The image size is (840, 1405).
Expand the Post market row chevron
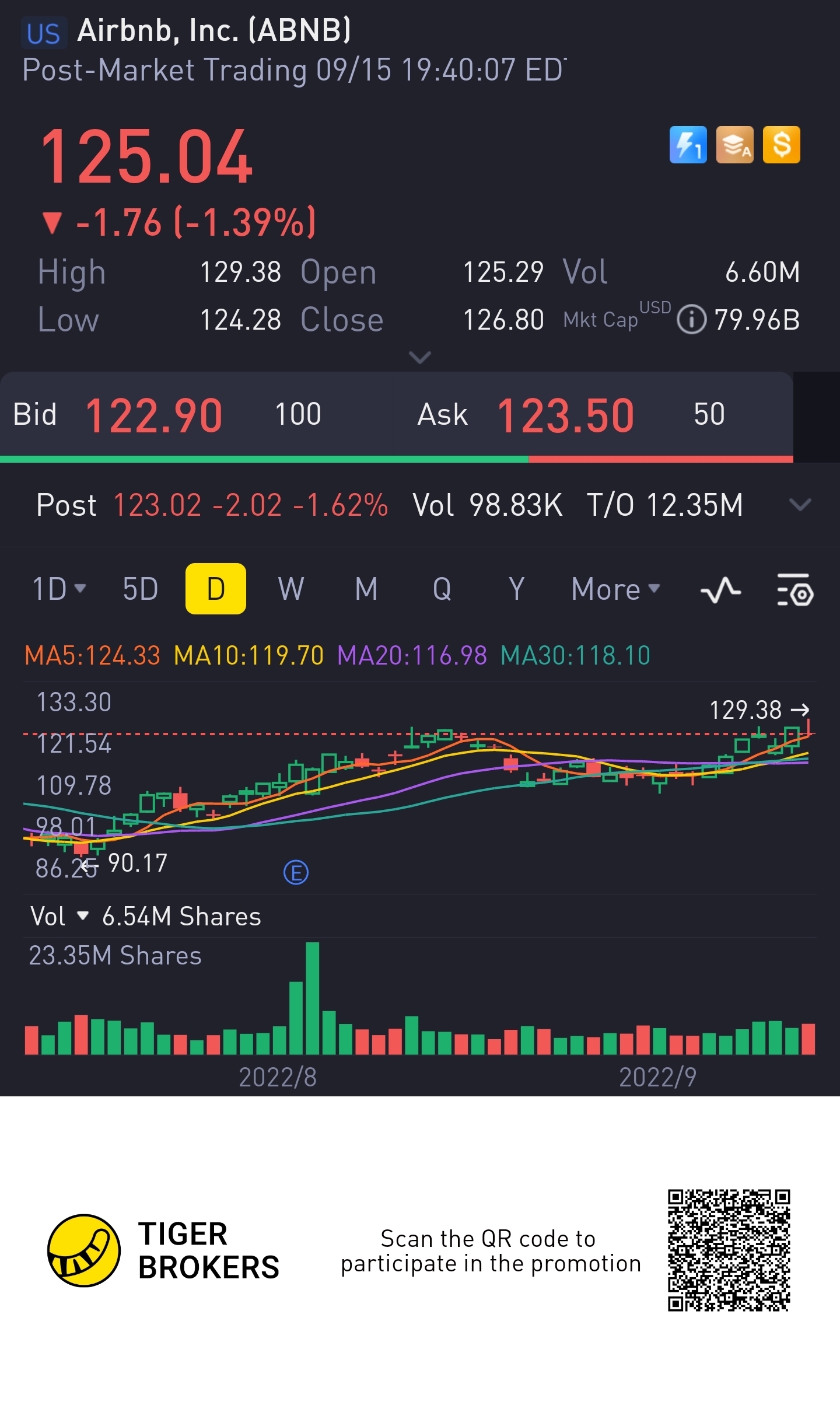(800, 504)
